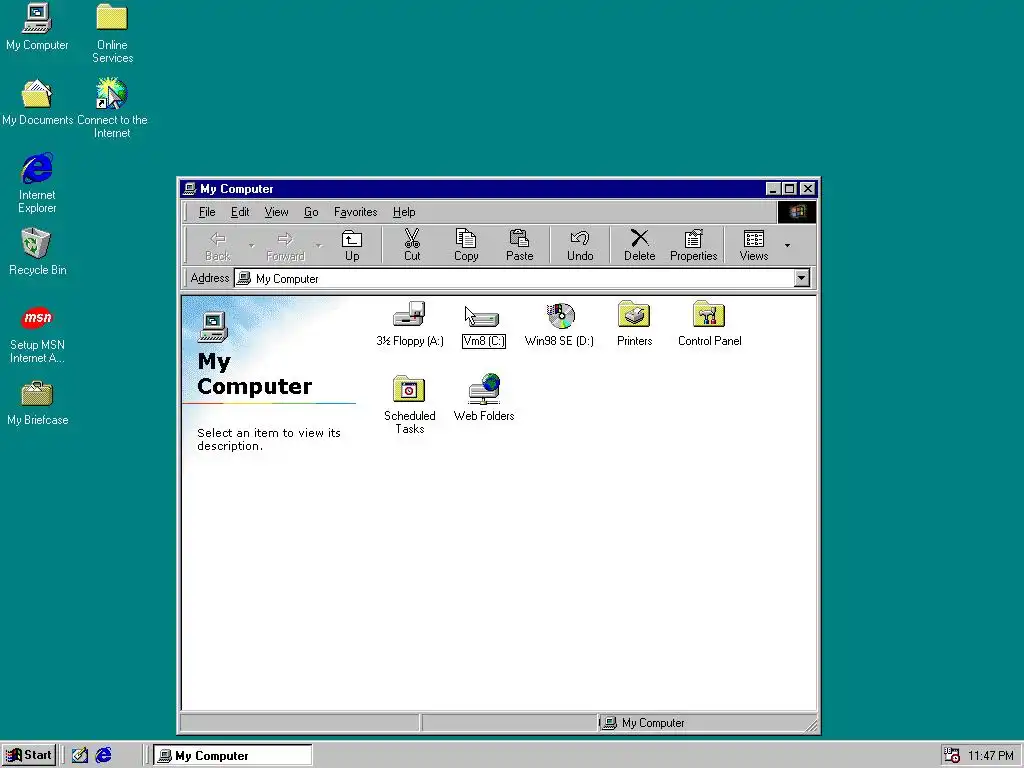Select the My Documents desktop icon
Viewport: 1024px width, 768px height.
[x=37, y=102]
